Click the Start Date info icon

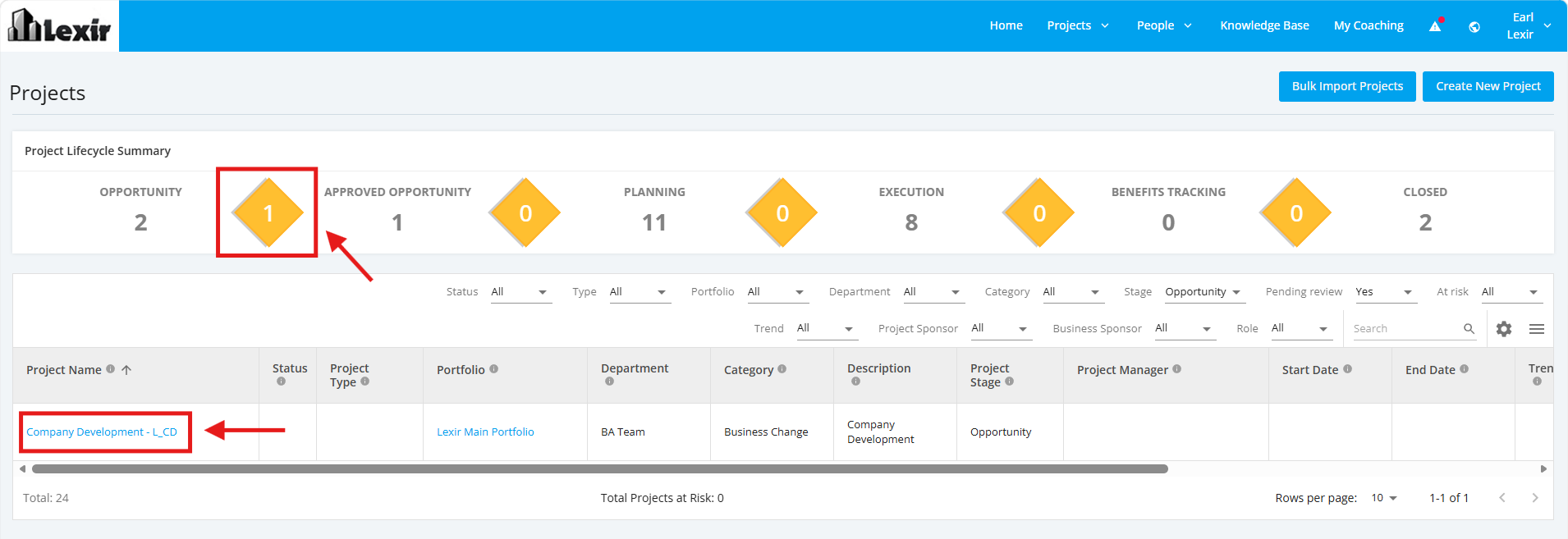pyautogui.click(x=1347, y=369)
